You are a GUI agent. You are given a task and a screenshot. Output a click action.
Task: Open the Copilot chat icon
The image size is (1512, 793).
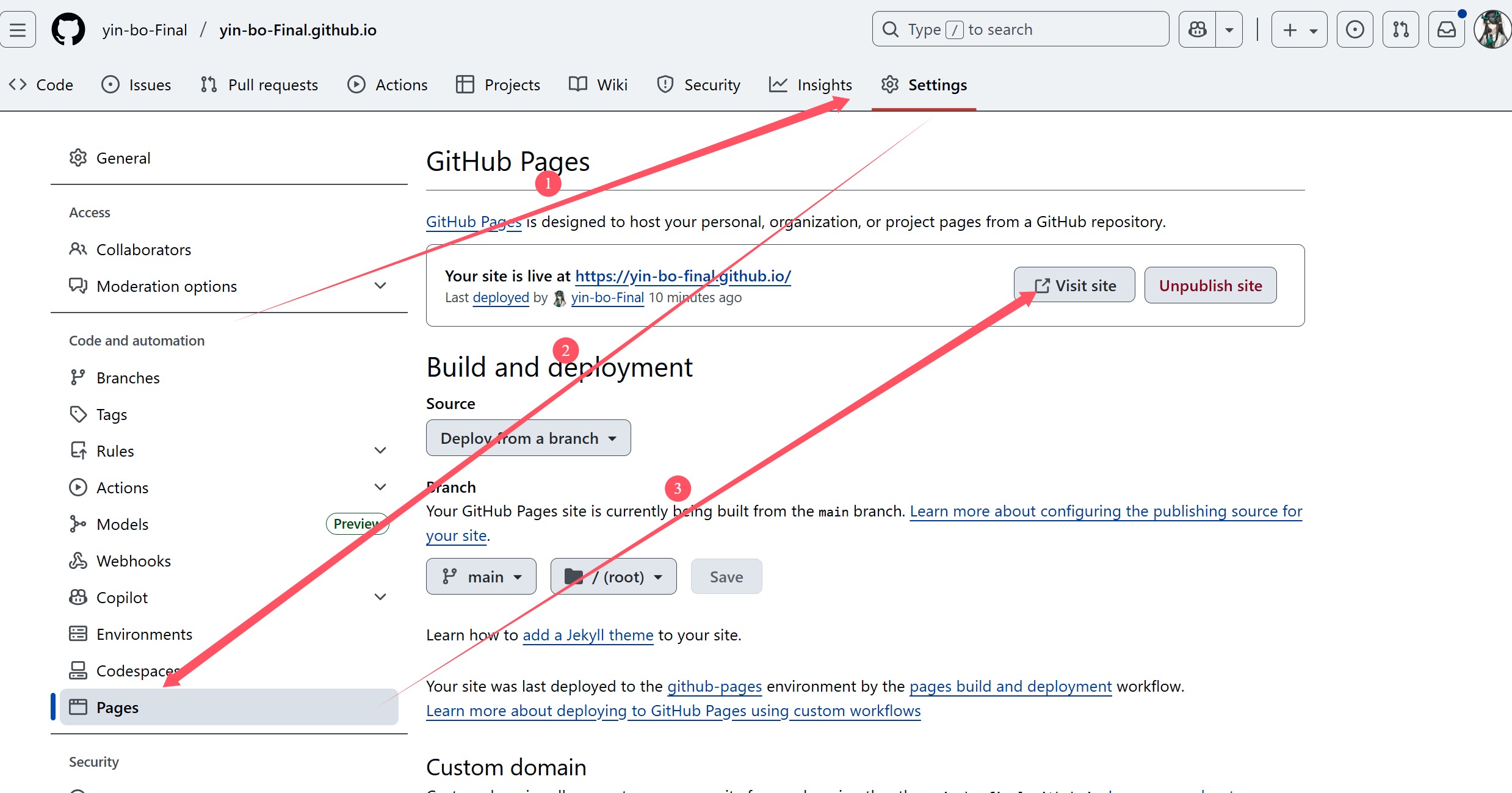(x=1197, y=29)
